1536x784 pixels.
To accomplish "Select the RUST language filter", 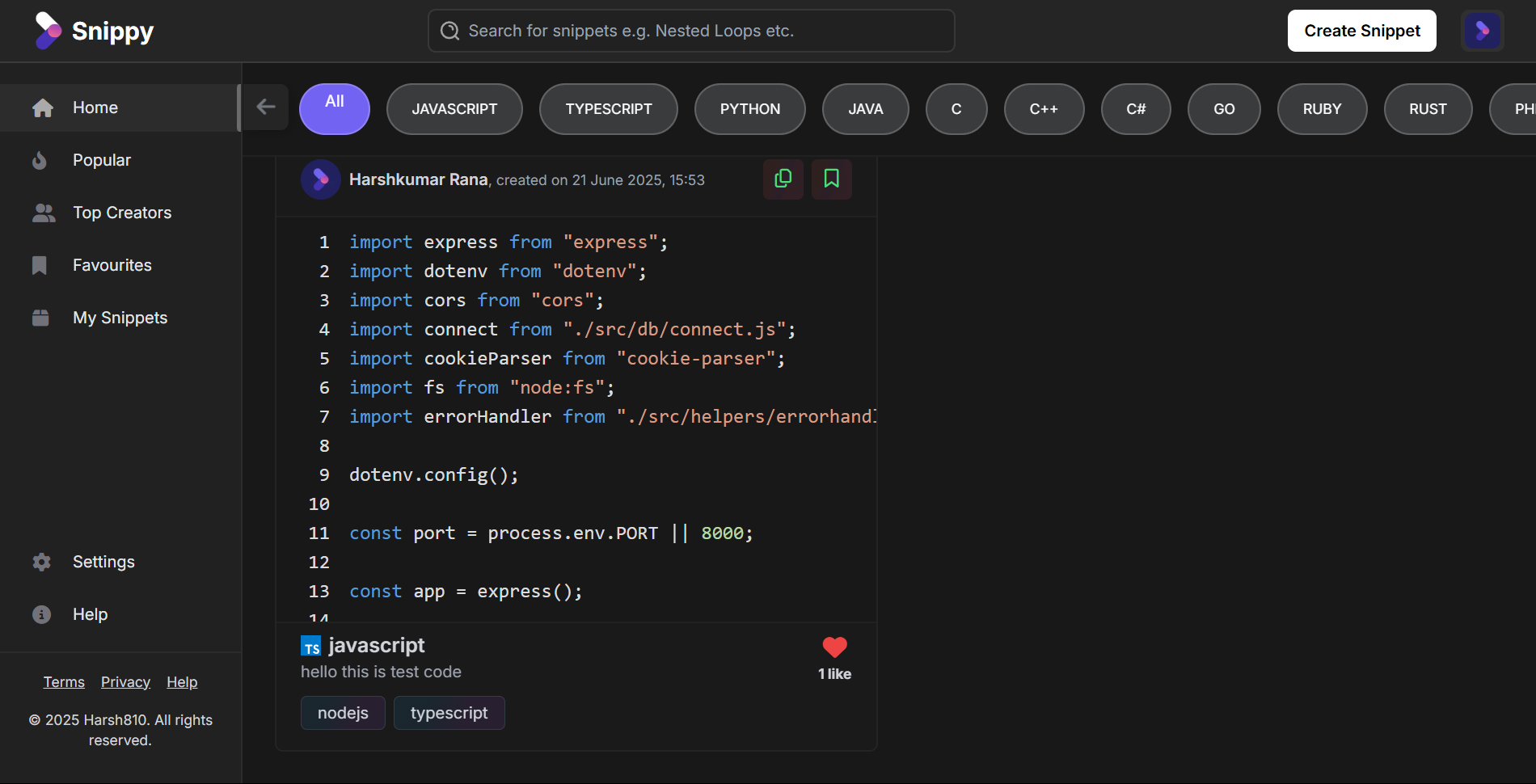I will tap(1428, 109).
